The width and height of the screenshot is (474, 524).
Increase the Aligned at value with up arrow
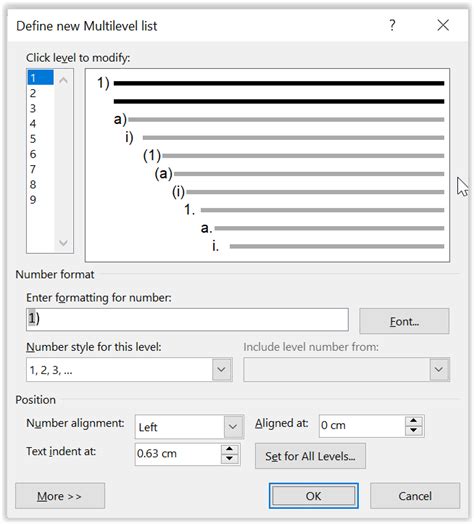click(x=413, y=421)
